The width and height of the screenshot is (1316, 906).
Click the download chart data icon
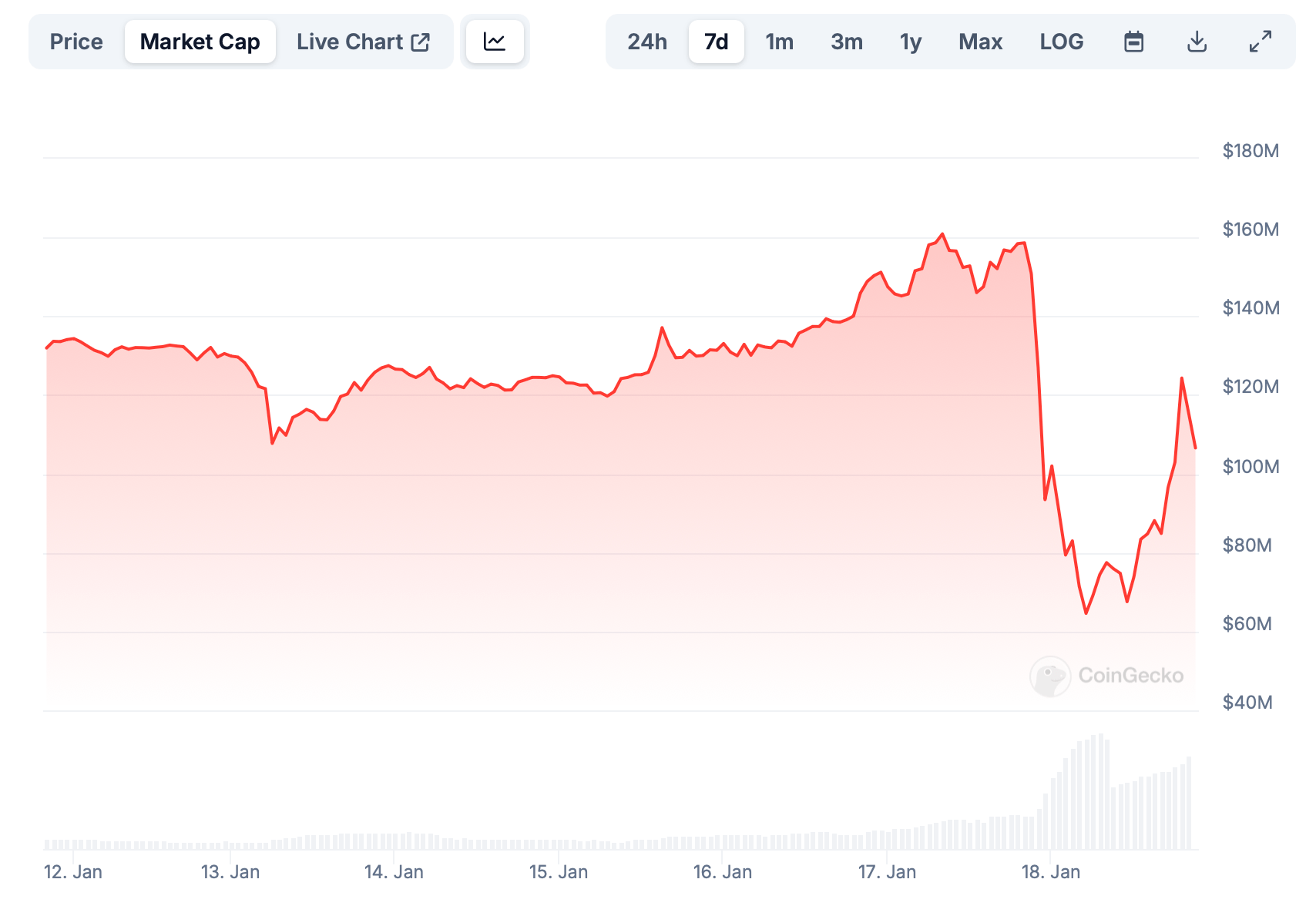[1197, 42]
